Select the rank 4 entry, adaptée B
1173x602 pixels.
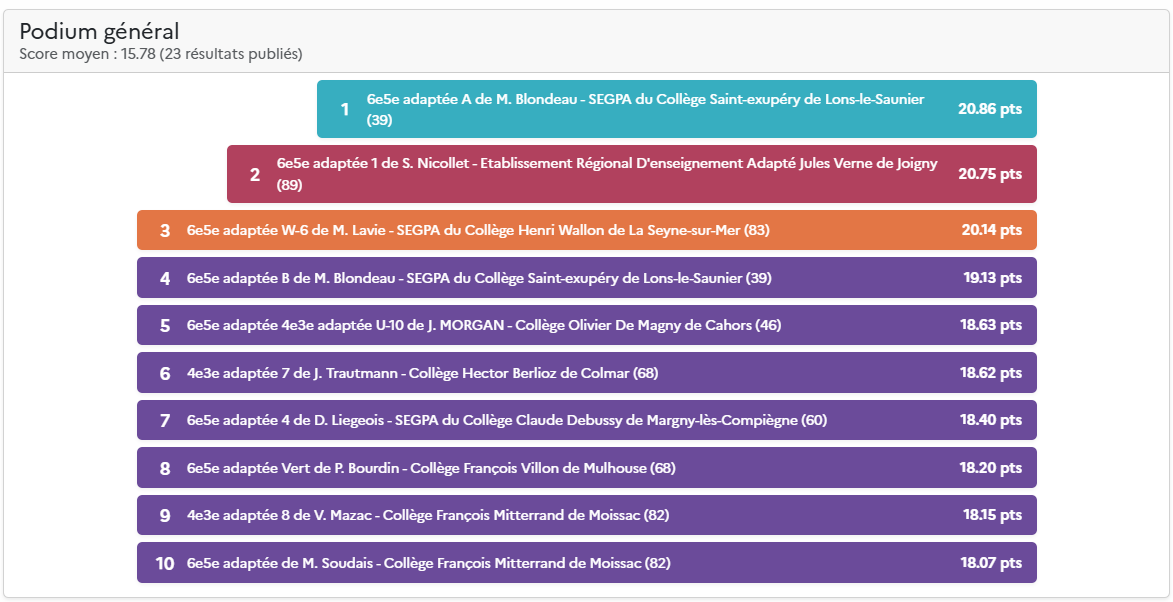pos(479,278)
